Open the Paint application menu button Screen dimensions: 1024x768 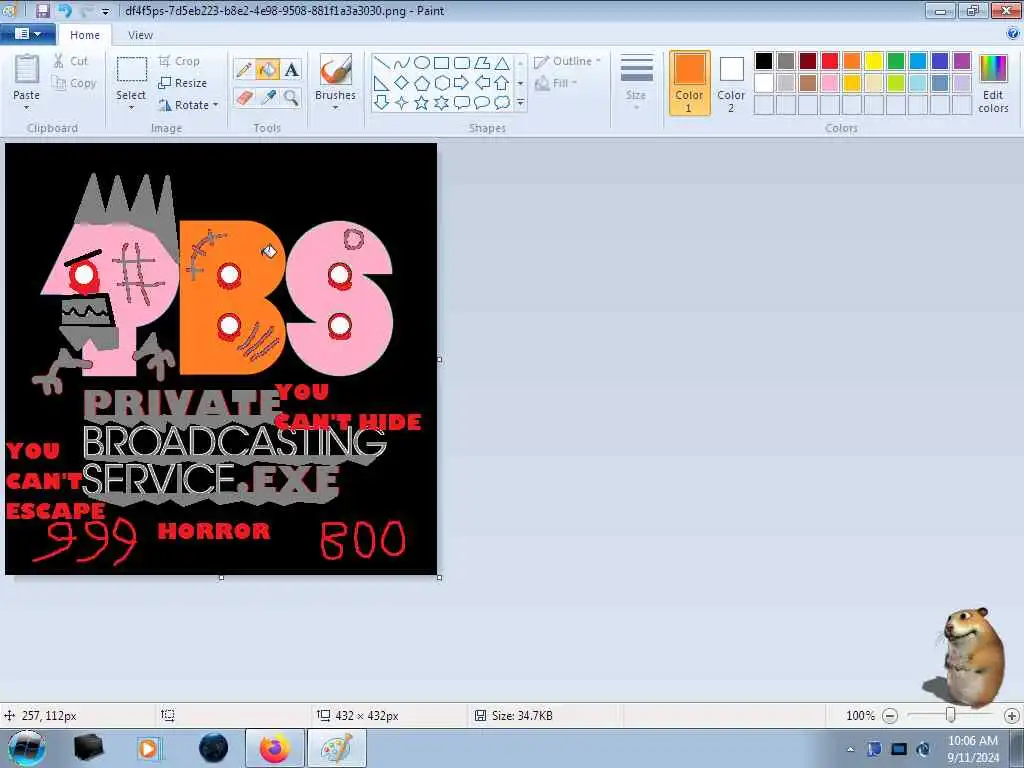pyautogui.click(x=27, y=34)
